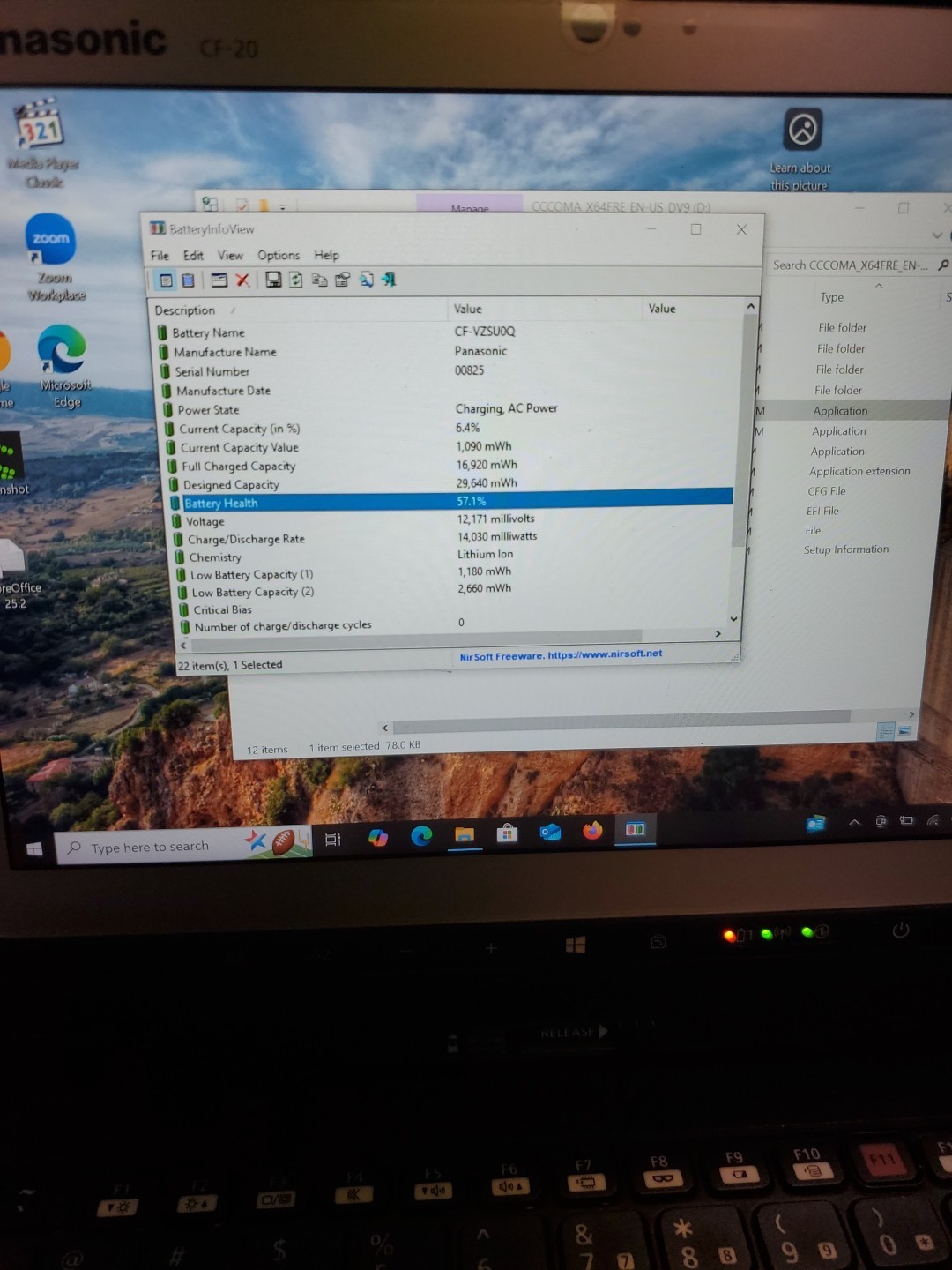Screen dimensions: 952x1270
Task: Visit the NirSoft Freeware website link
Action: click(x=561, y=654)
